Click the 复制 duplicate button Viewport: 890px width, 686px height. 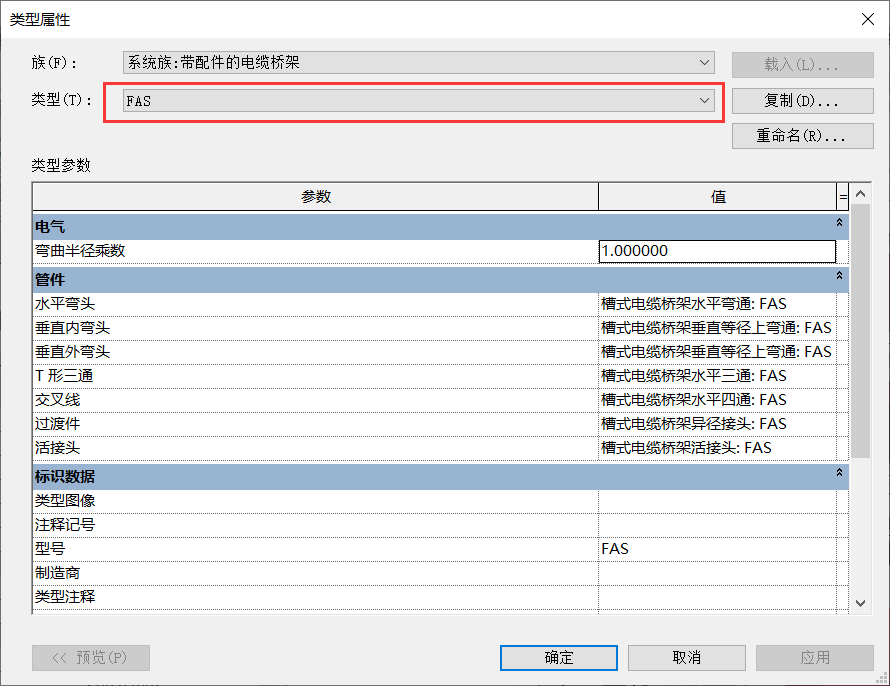tap(788, 101)
